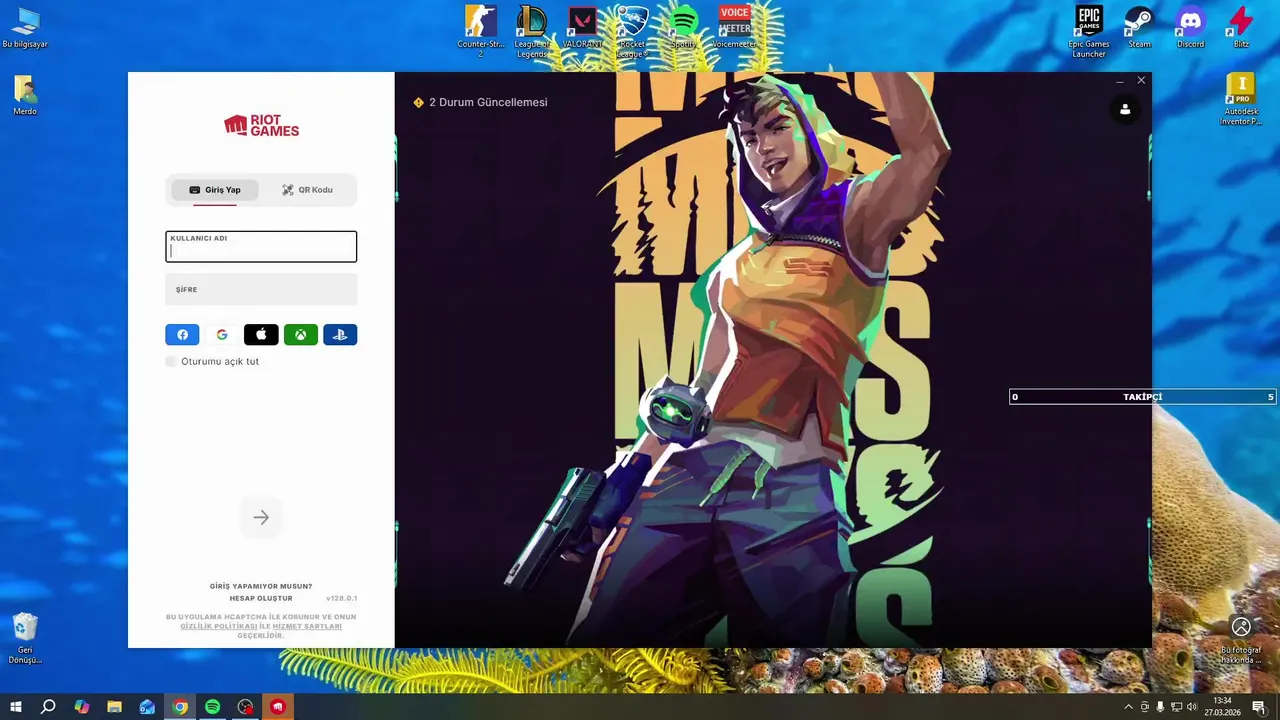Click the Hesap Oluştur link
Image resolution: width=1280 pixels, height=720 pixels.
coord(261,598)
